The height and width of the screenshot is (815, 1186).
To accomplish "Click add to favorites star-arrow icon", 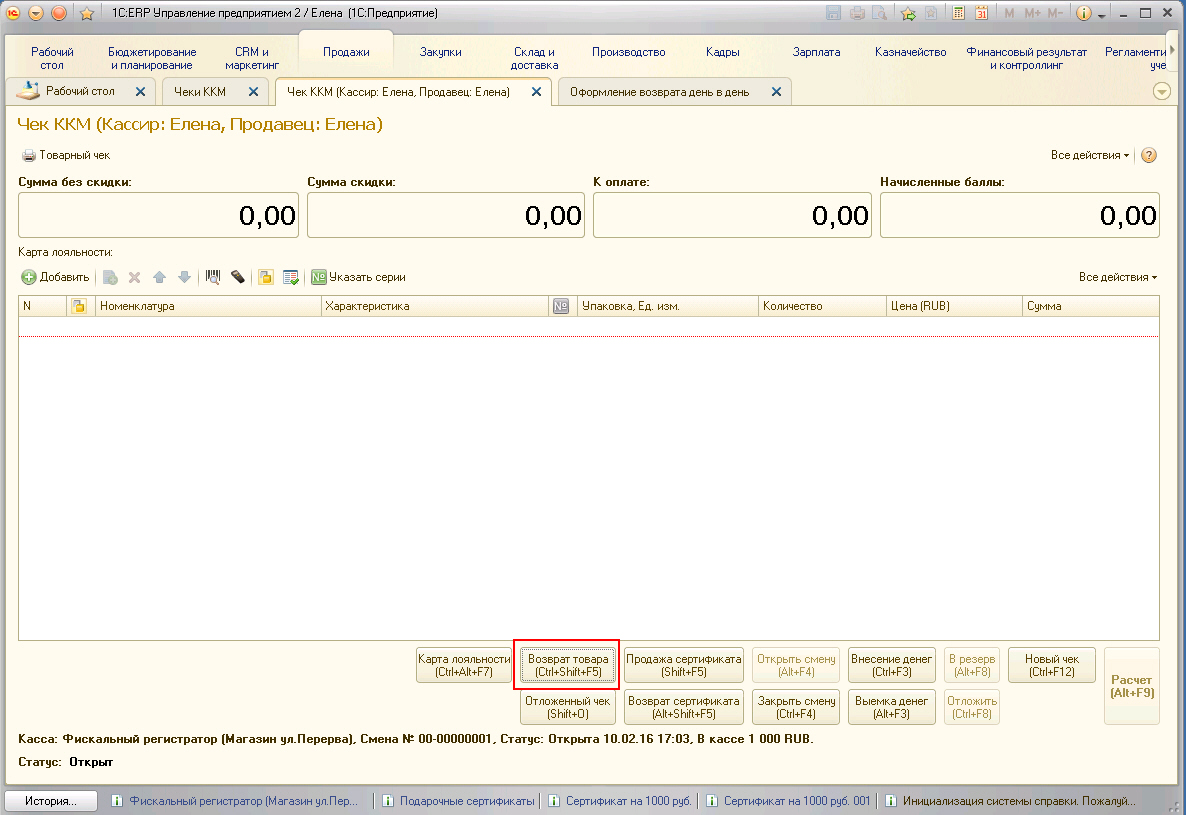I will click(x=908, y=13).
